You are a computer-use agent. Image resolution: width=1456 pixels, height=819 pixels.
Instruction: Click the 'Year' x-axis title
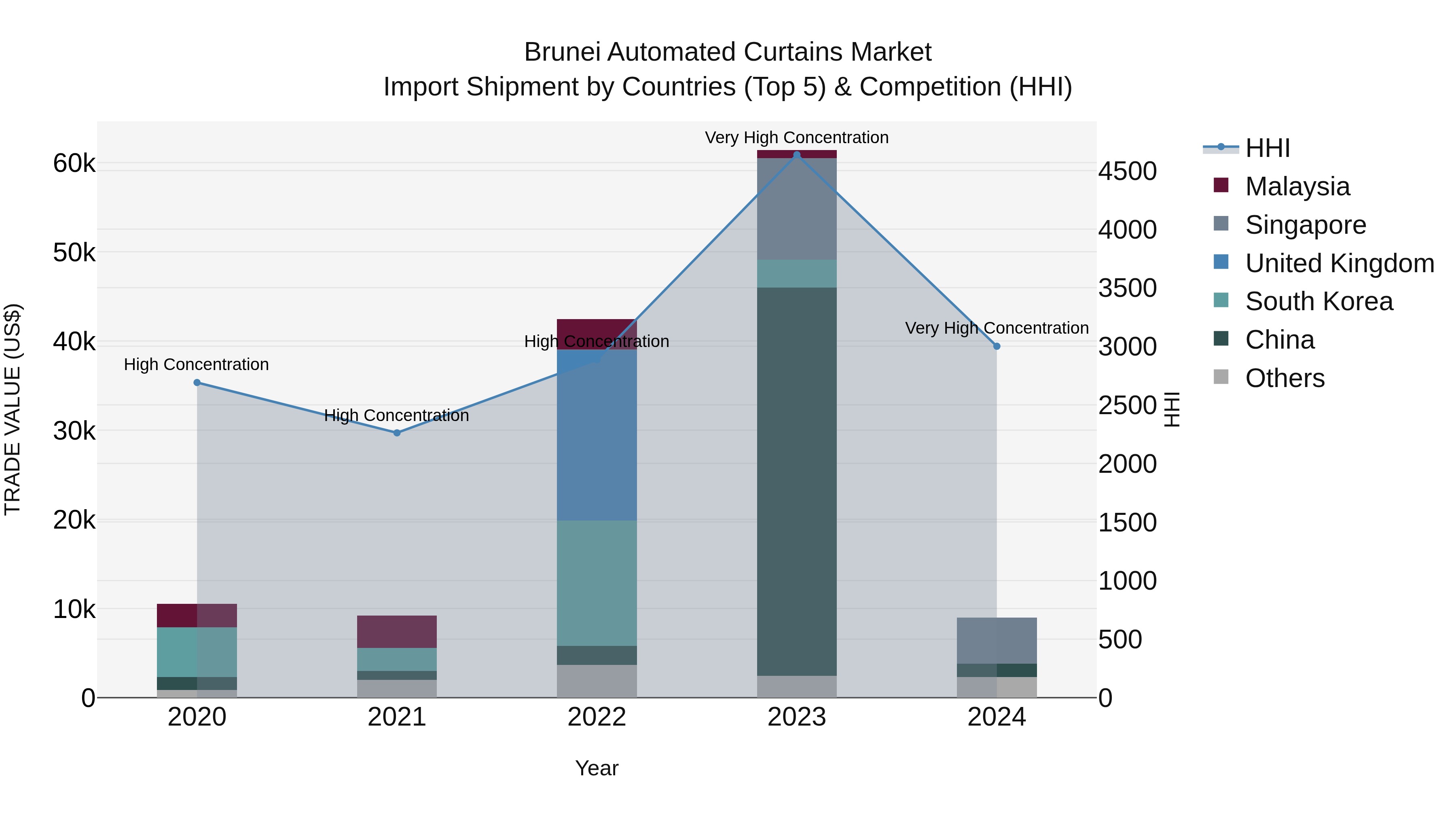[x=597, y=769]
